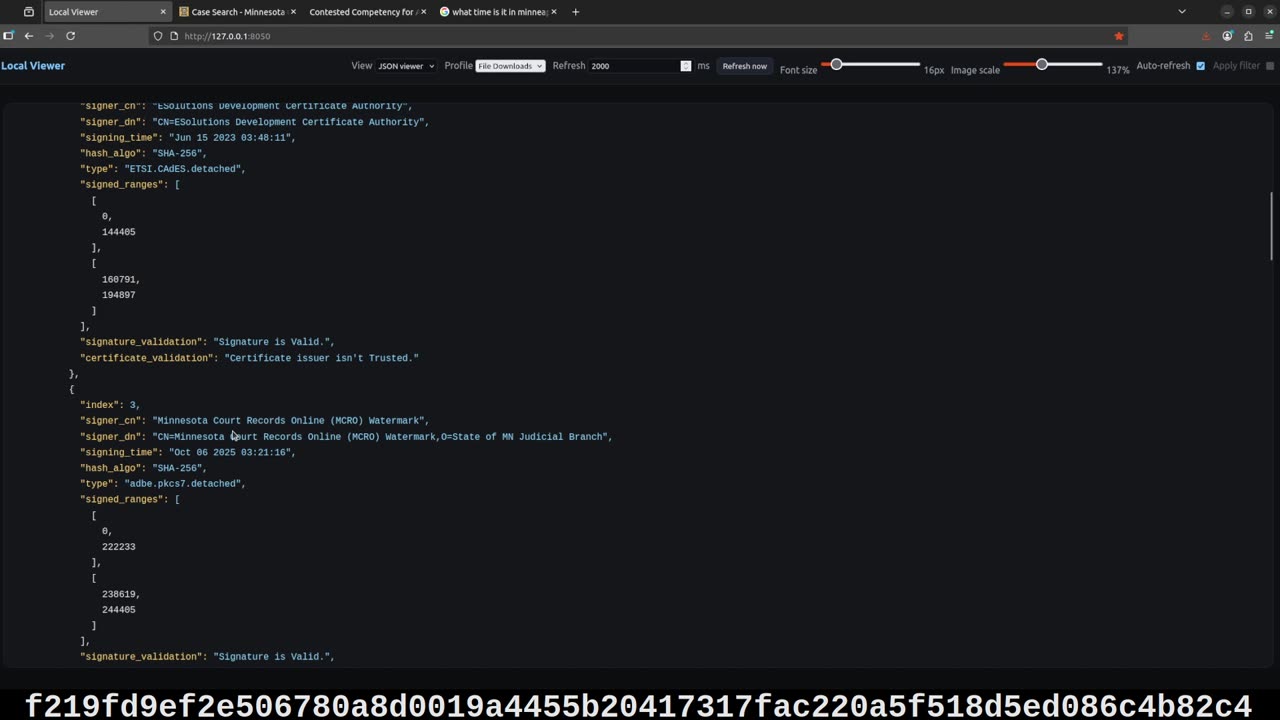Open the downloads panel icon
The width and height of the screenshot is (1280, 720).
[x=1206, y=36]
